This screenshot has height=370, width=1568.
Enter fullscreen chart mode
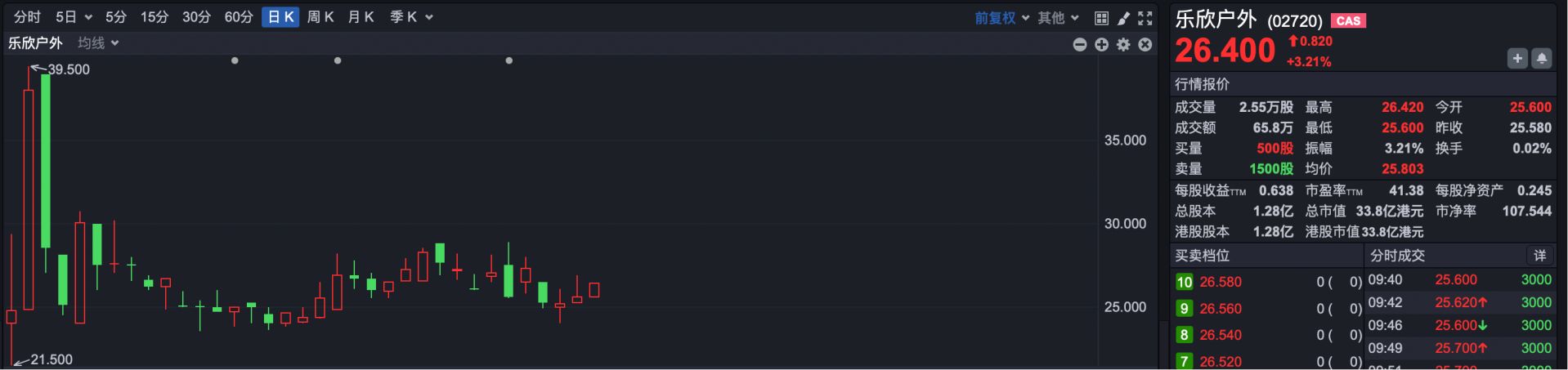(1145, 18)
